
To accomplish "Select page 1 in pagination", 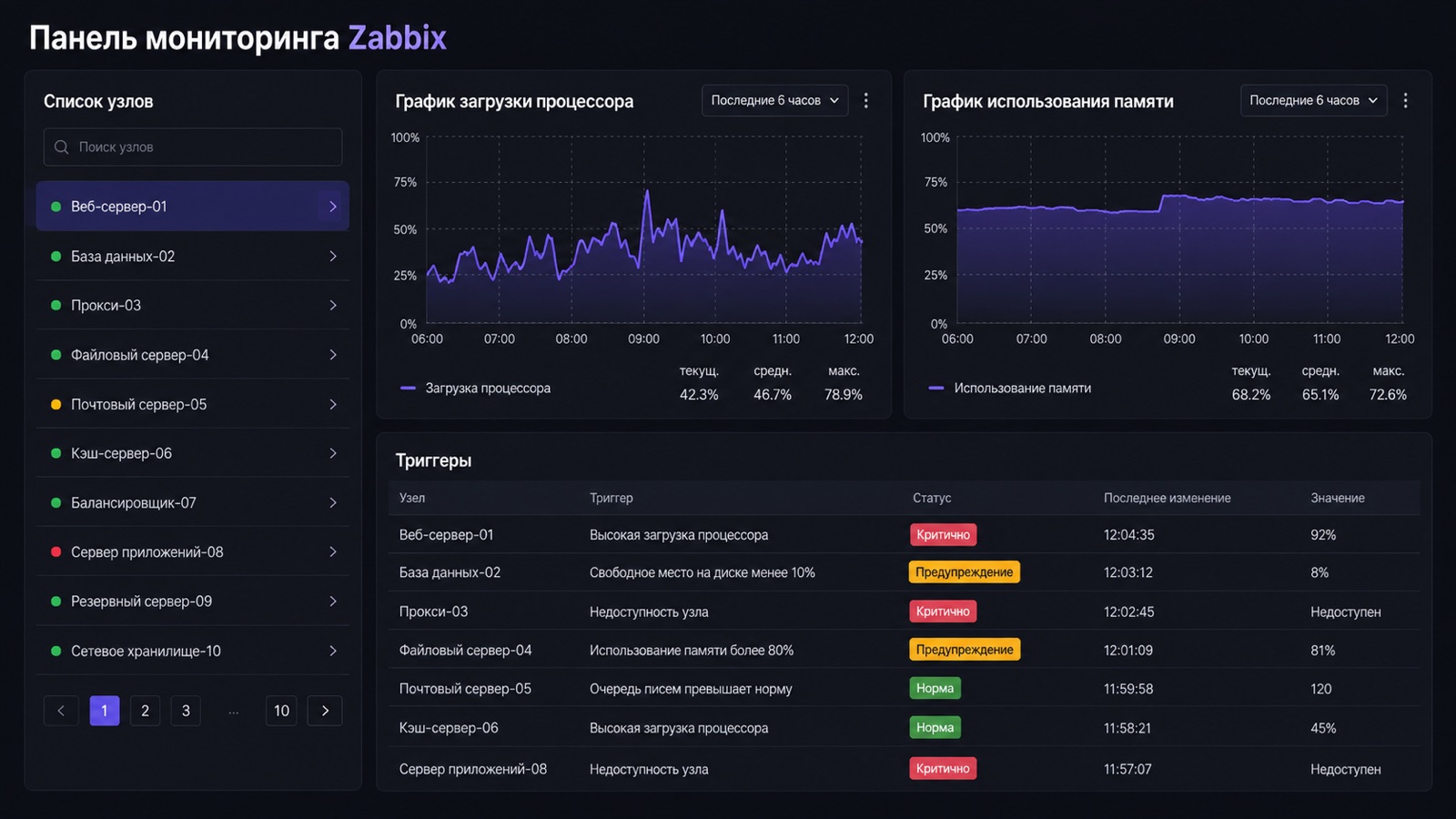I will tap(105, 711).
